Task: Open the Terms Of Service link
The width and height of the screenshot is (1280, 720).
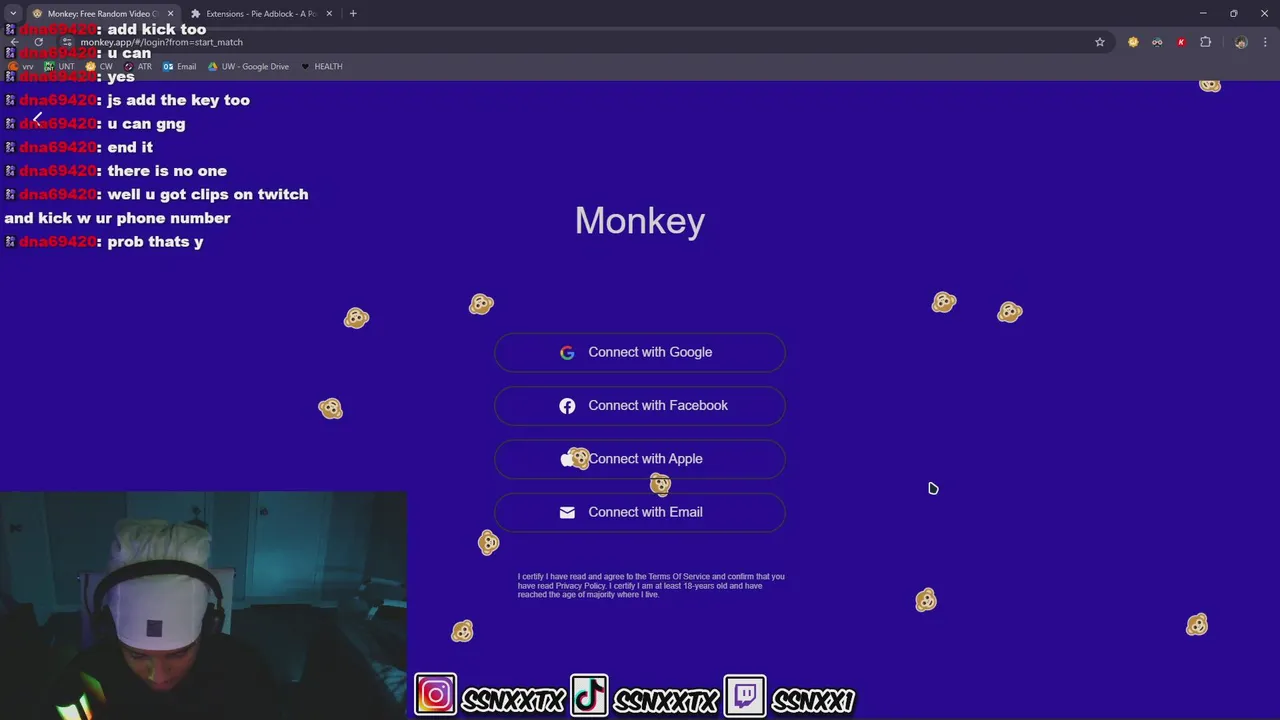Action: pyautogui.click(x=678, y=577)
